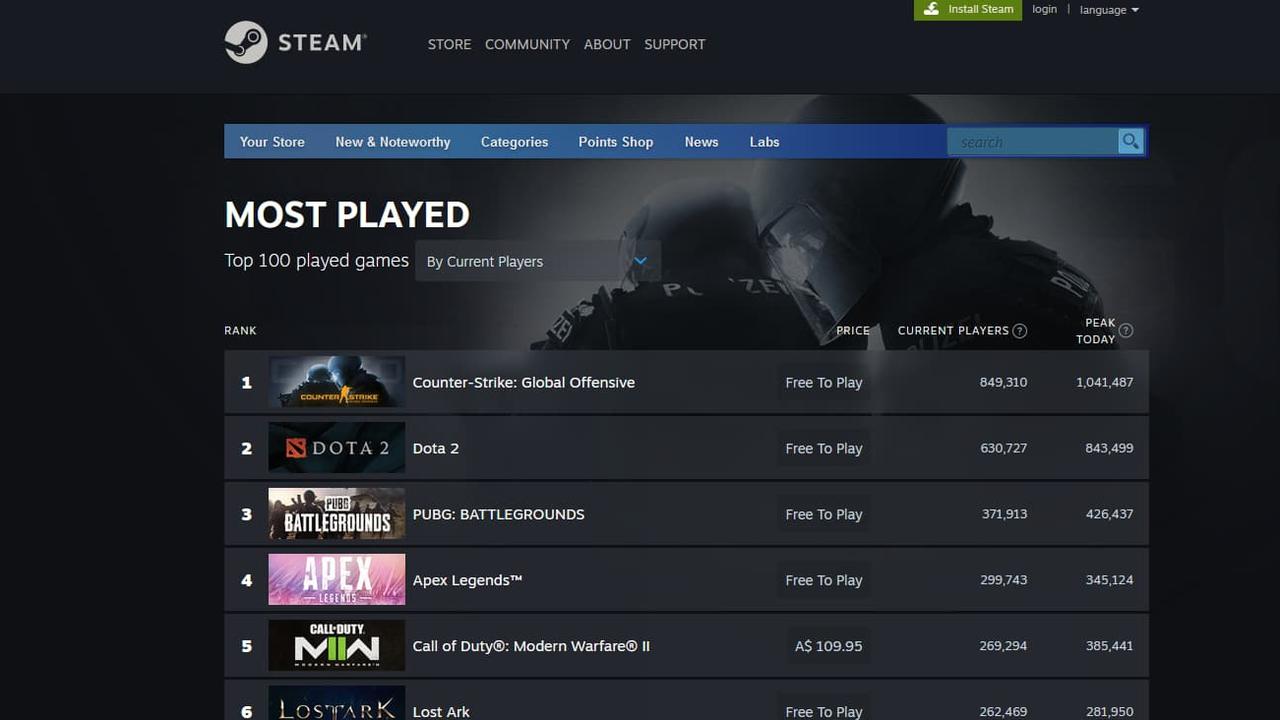Open the SUPPORT page
1280x720 pixels.
(x=675, y=44)
